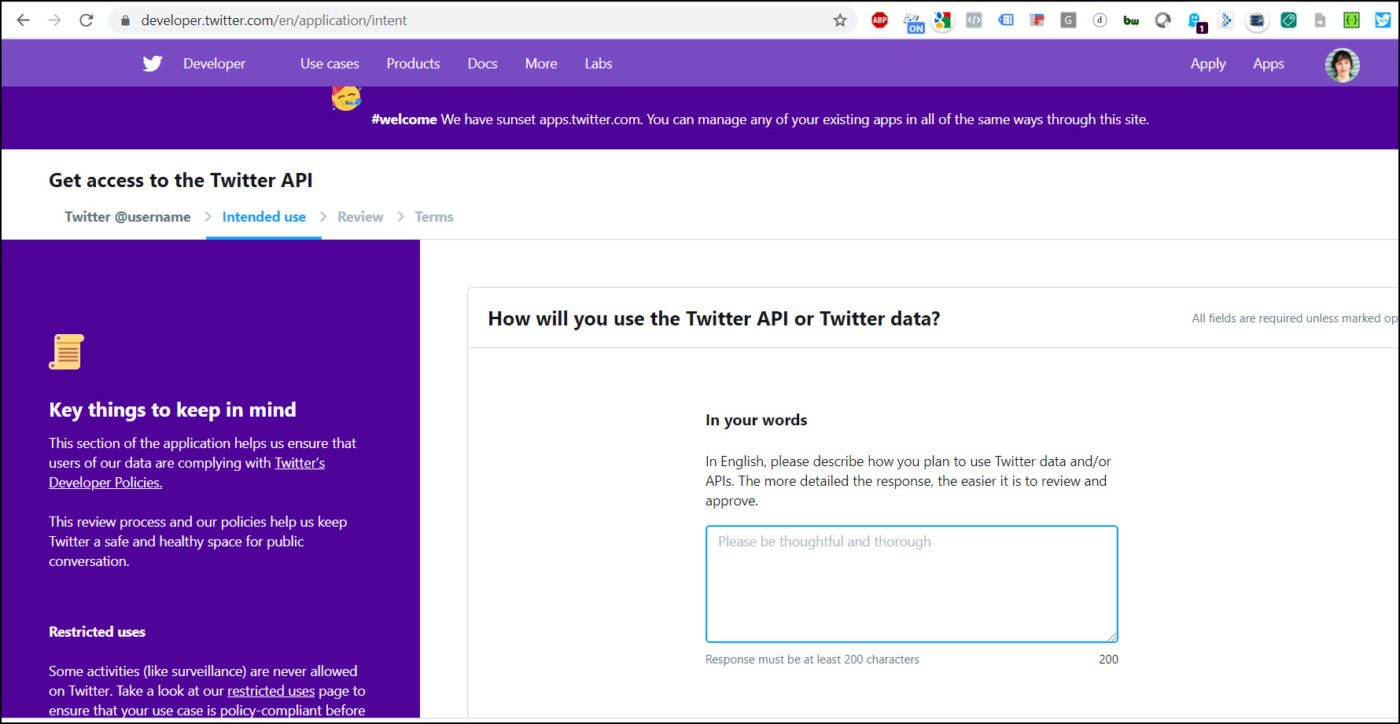Go to the Review step
The height and width of the screenshot is (724, 1400).
pyautogui.click(x=360, y=216)
